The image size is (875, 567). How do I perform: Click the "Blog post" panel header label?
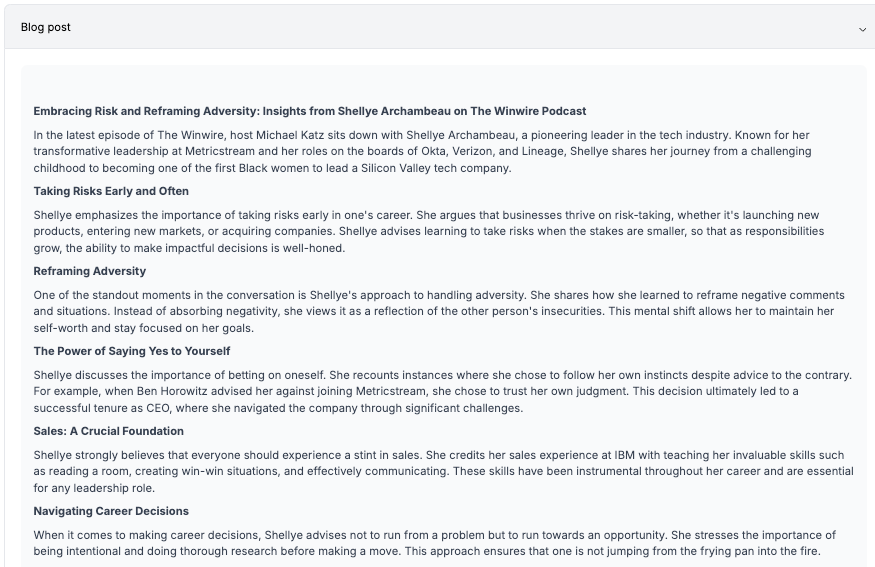coord(46,27)
